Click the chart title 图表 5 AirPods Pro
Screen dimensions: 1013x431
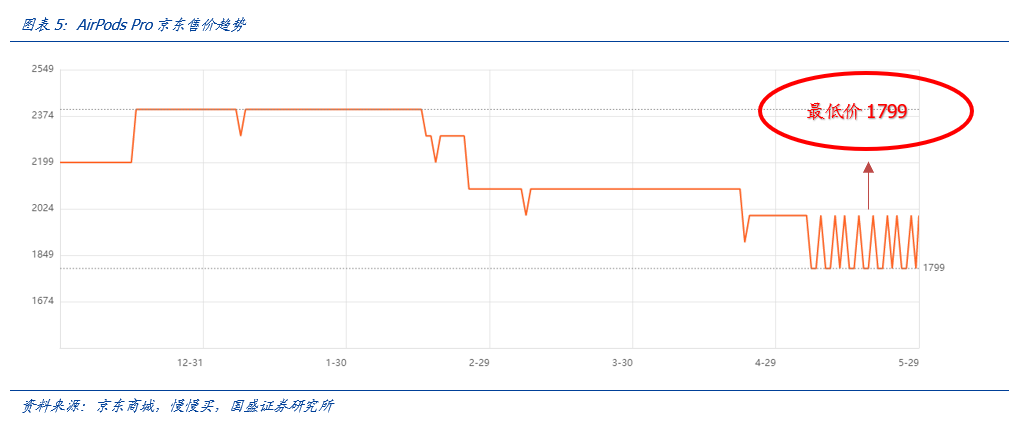click(x=133, y=25)
